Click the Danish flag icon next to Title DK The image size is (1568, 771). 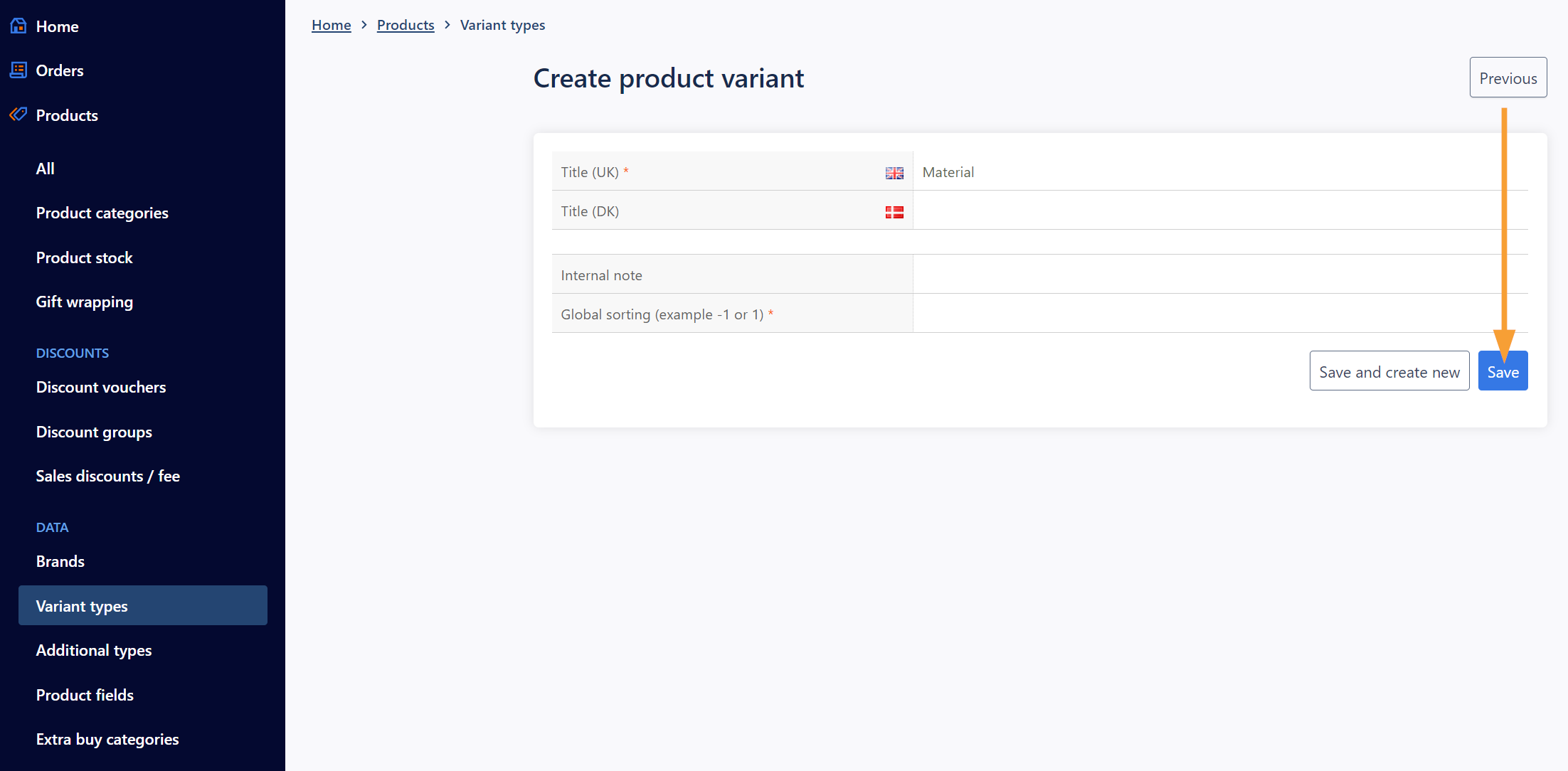(x=894, y=212)
